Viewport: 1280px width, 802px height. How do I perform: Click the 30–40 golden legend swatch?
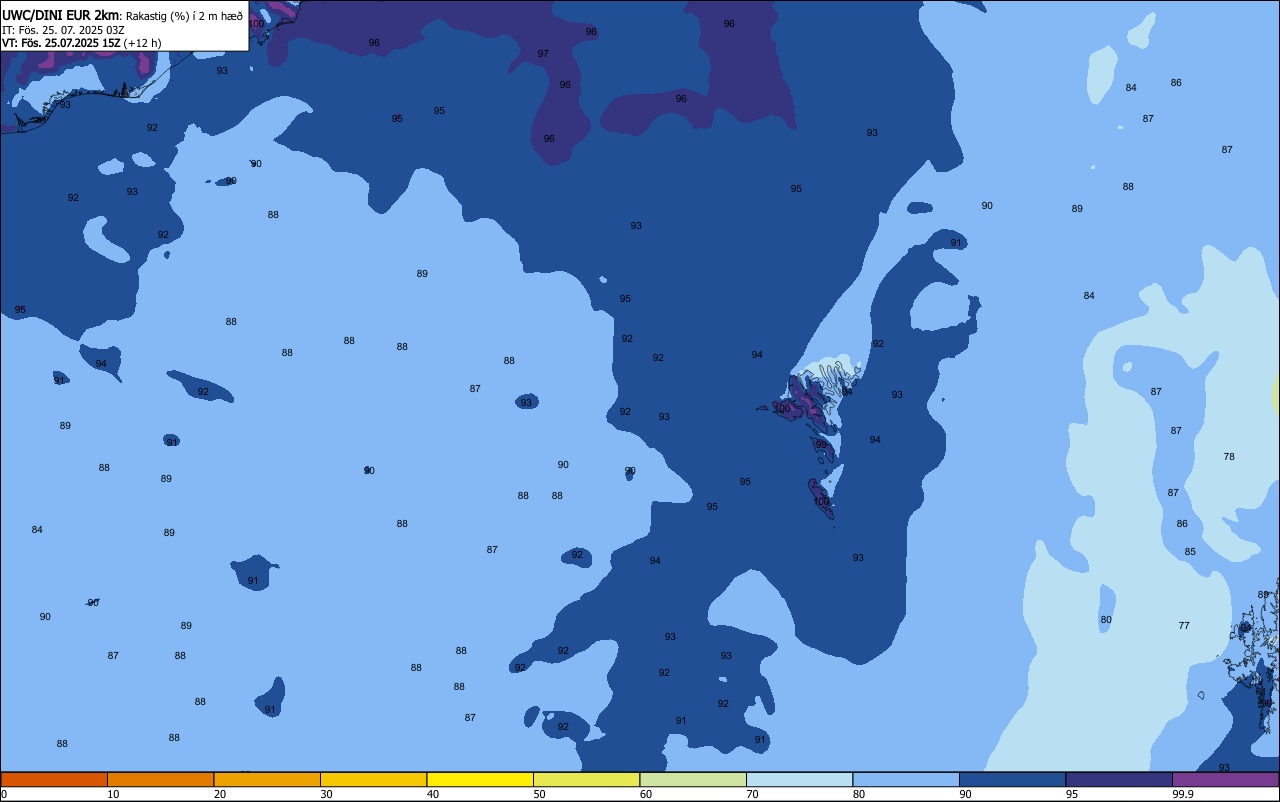tap(373, 779)
